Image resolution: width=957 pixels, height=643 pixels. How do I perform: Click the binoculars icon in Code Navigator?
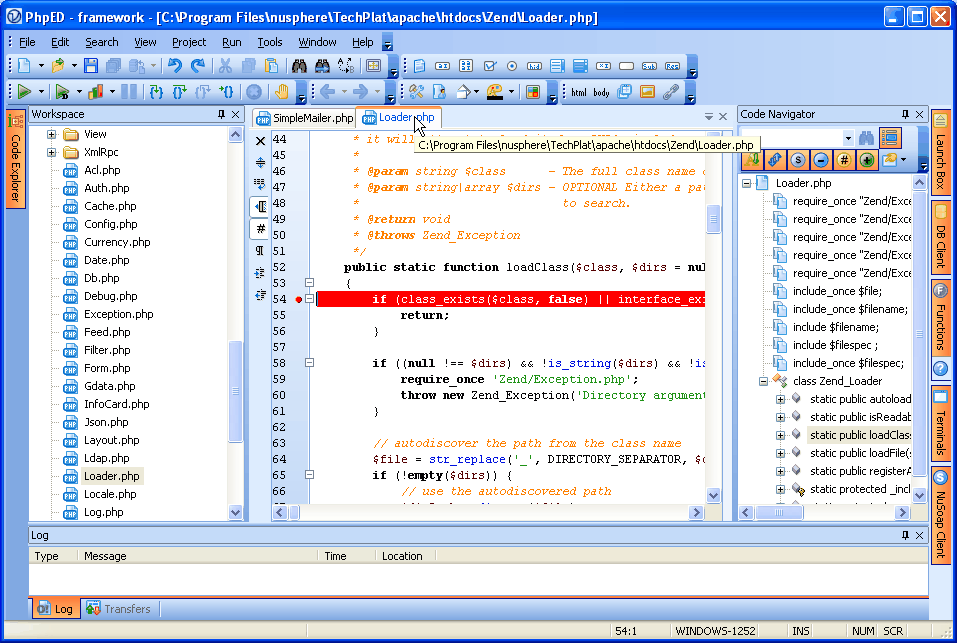pos(866,138)
